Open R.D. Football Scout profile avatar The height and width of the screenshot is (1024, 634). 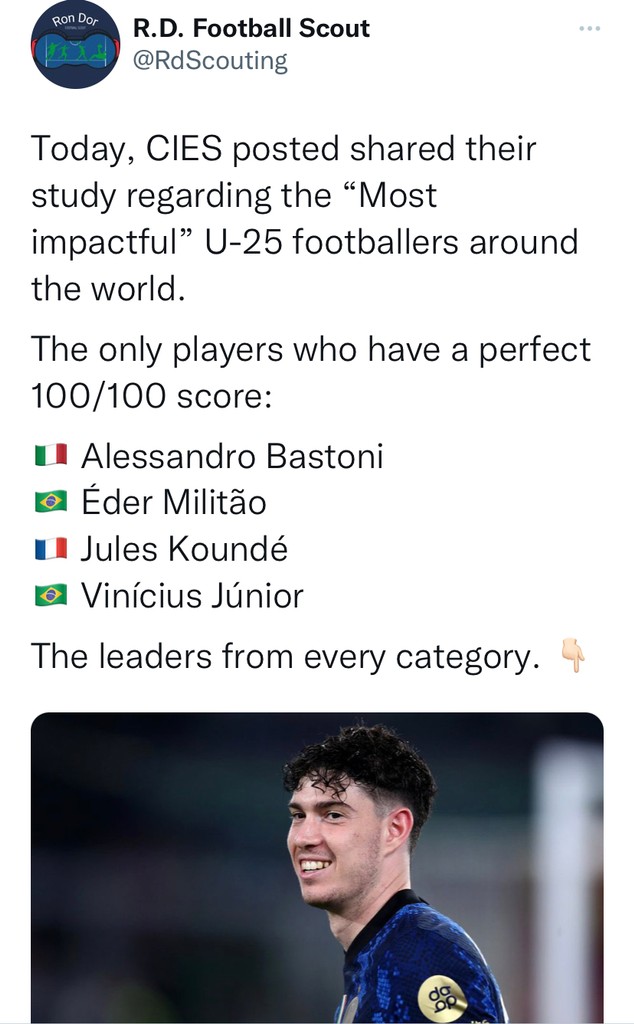76,44
